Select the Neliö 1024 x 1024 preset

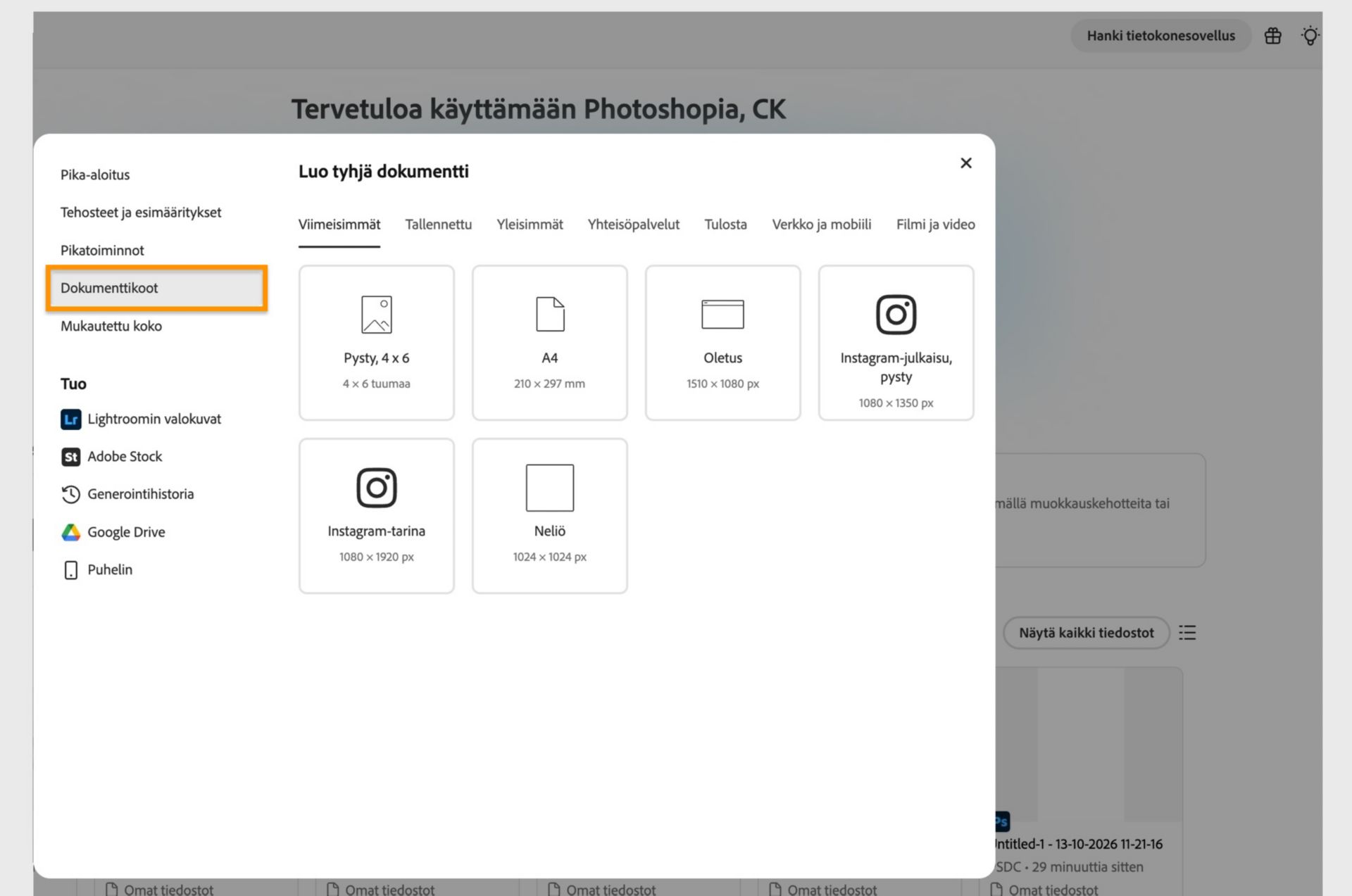pyautogui.click(x=550, y=516)
